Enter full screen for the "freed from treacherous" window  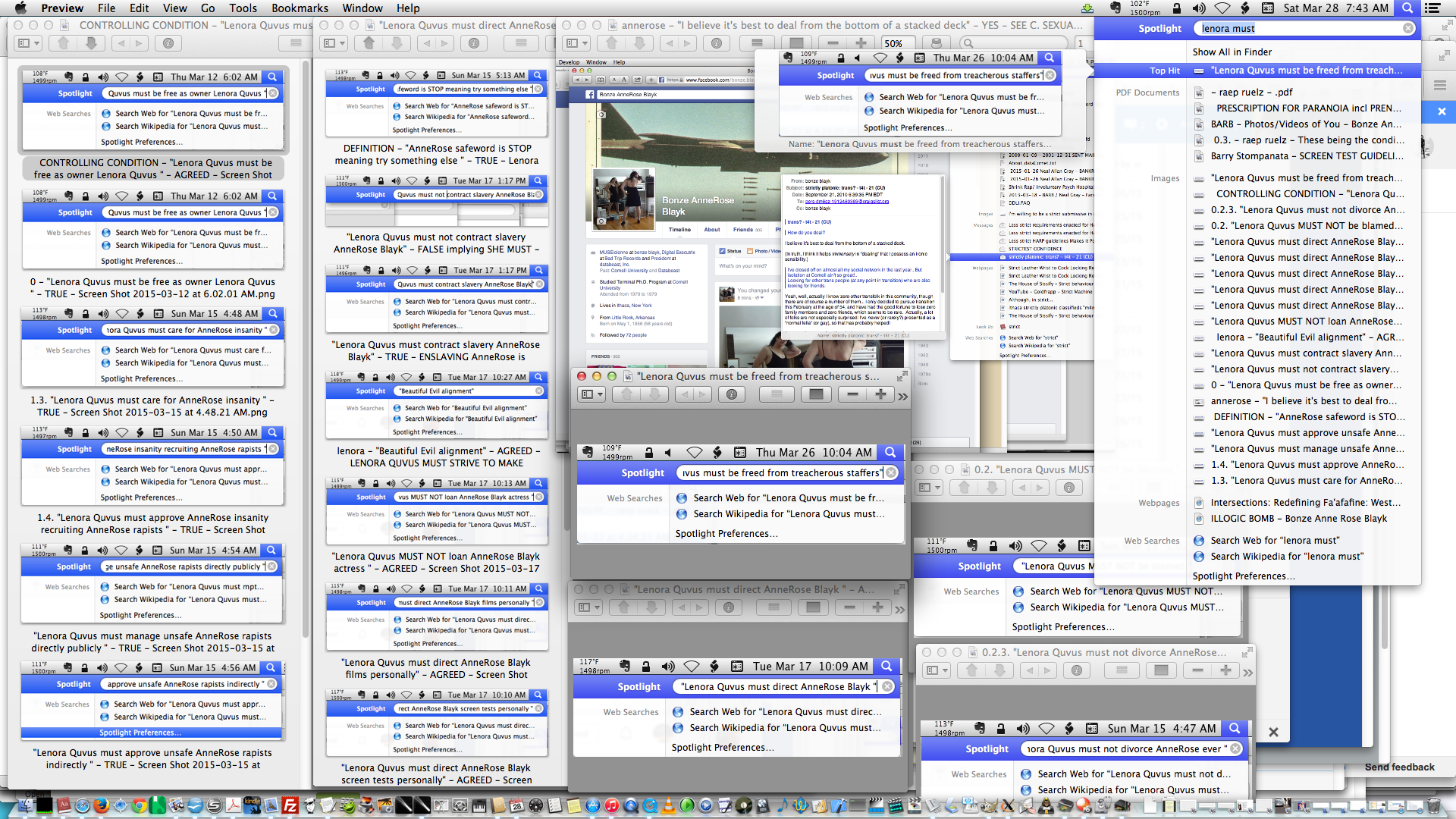[902, 376]
